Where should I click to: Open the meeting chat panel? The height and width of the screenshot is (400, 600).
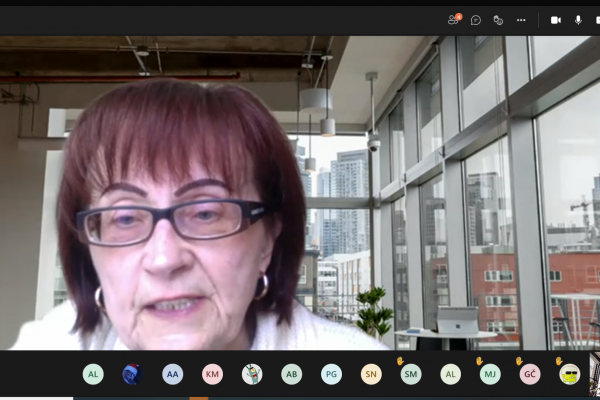tap(476, 20)
